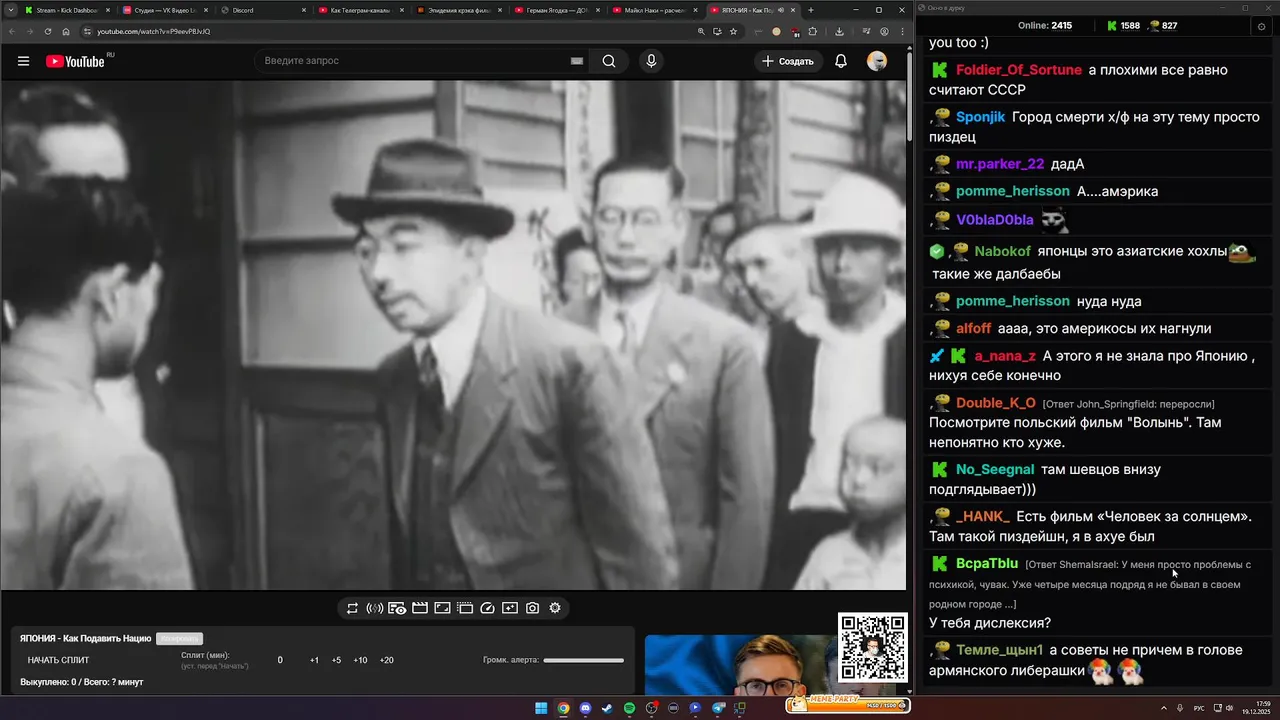
Task: Click the dashed window icon in player toolbar
Action: [x=465, y=608]
